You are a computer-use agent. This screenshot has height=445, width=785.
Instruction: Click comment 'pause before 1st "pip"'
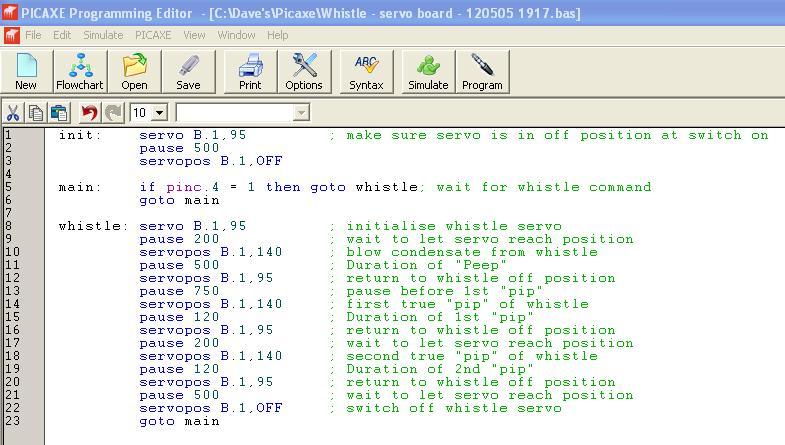pyautogui.click(x=445, y=291)
